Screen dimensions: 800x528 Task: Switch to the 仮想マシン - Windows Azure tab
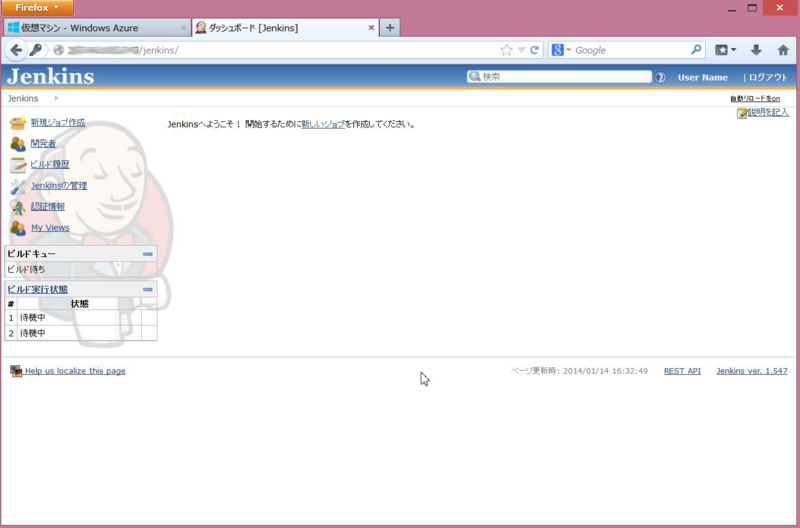pyautogui.click(x=97, y=28)
